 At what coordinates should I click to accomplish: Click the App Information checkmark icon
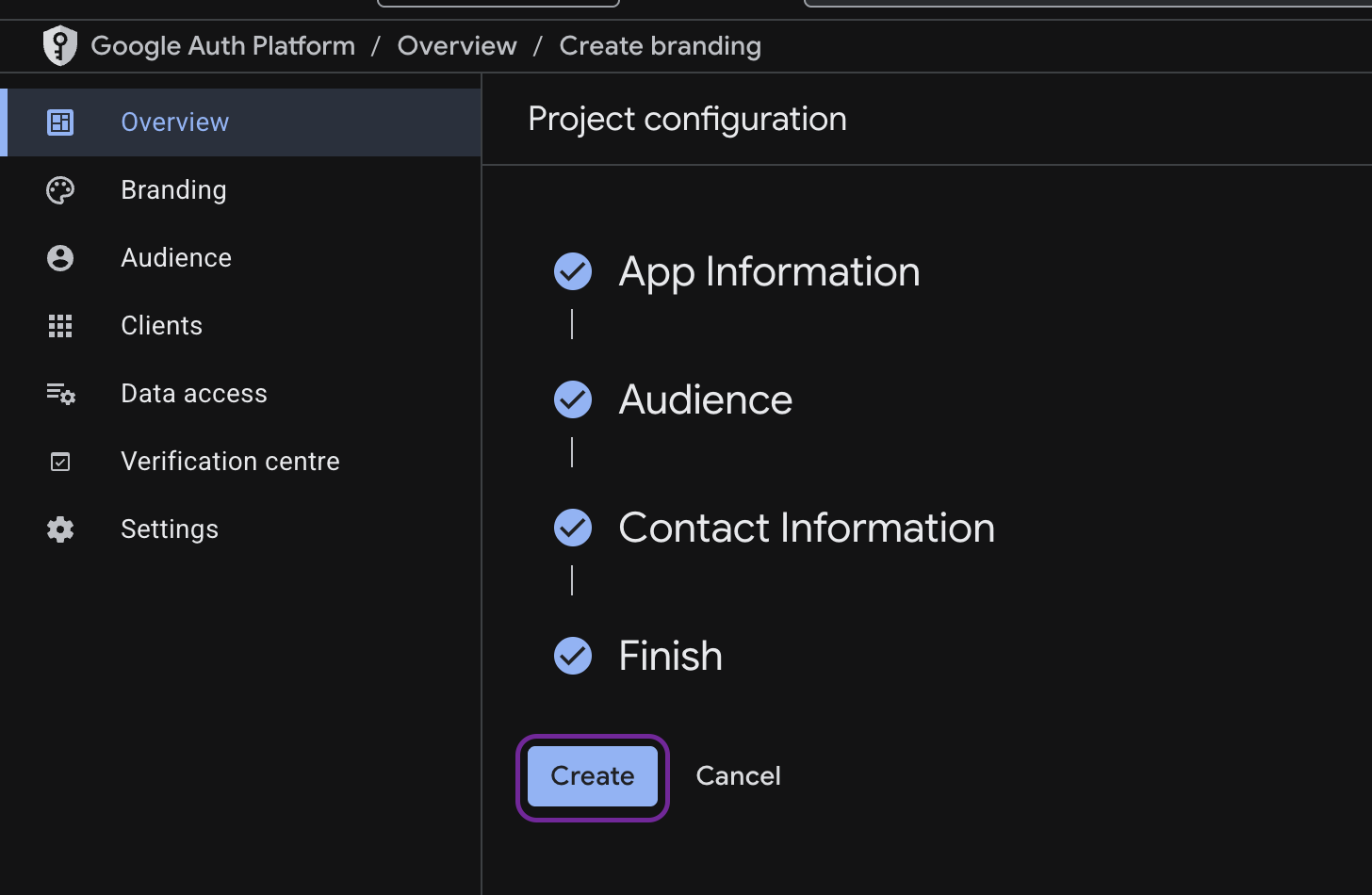573,271
